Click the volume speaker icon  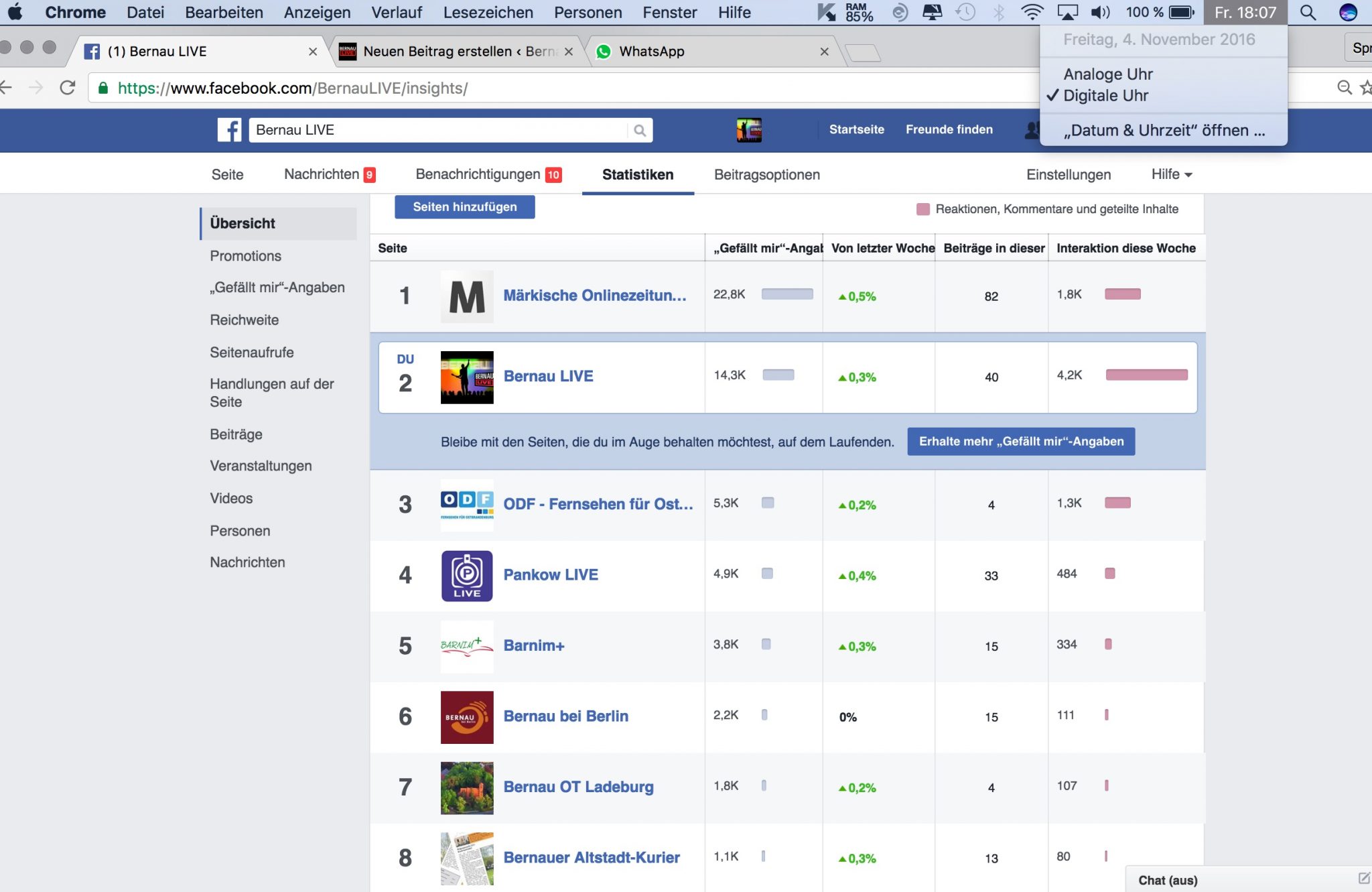(1100, 12)
